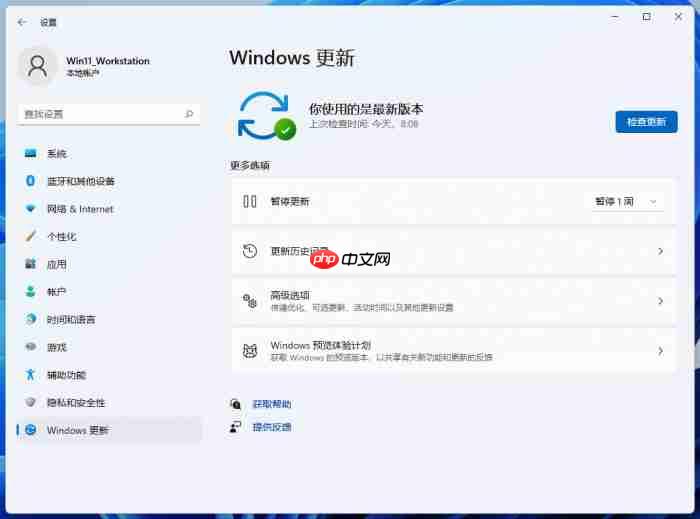Click the 本地帐户 label under username
The width and height of the screenshot is (700, 519).
(x=83, y=73)
